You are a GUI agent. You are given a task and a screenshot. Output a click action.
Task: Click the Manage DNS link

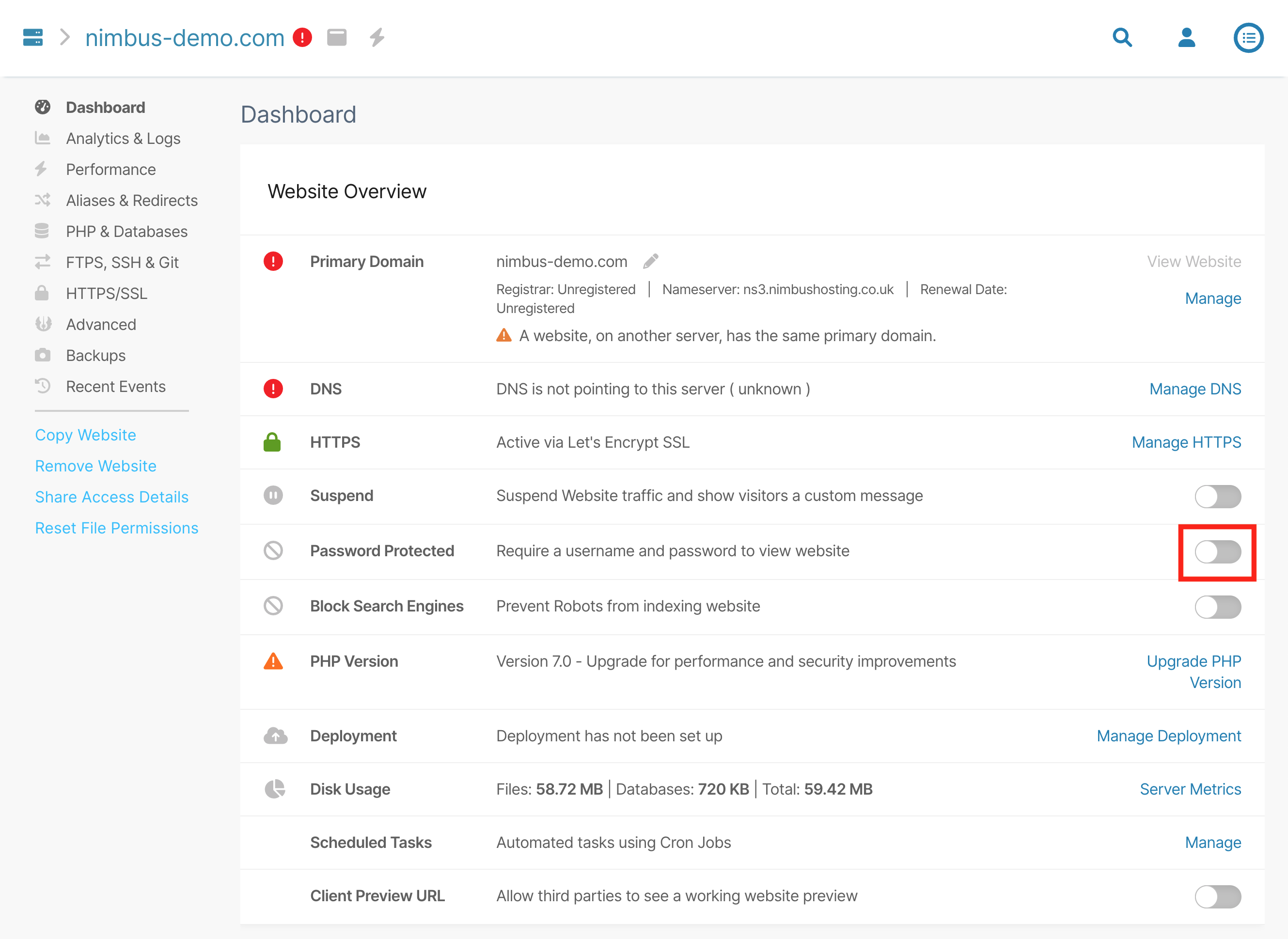(1195, 389)
